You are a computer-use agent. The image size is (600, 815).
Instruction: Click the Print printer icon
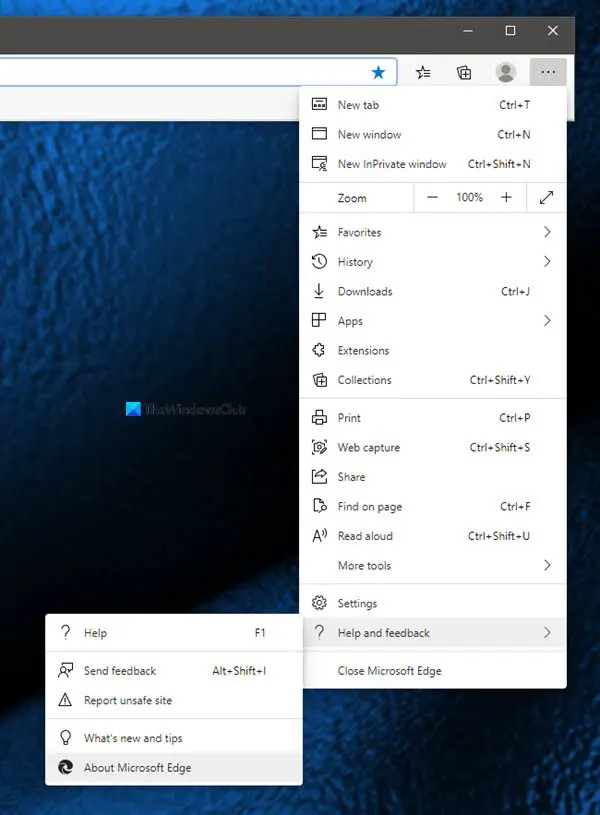(x=319, y=417)
